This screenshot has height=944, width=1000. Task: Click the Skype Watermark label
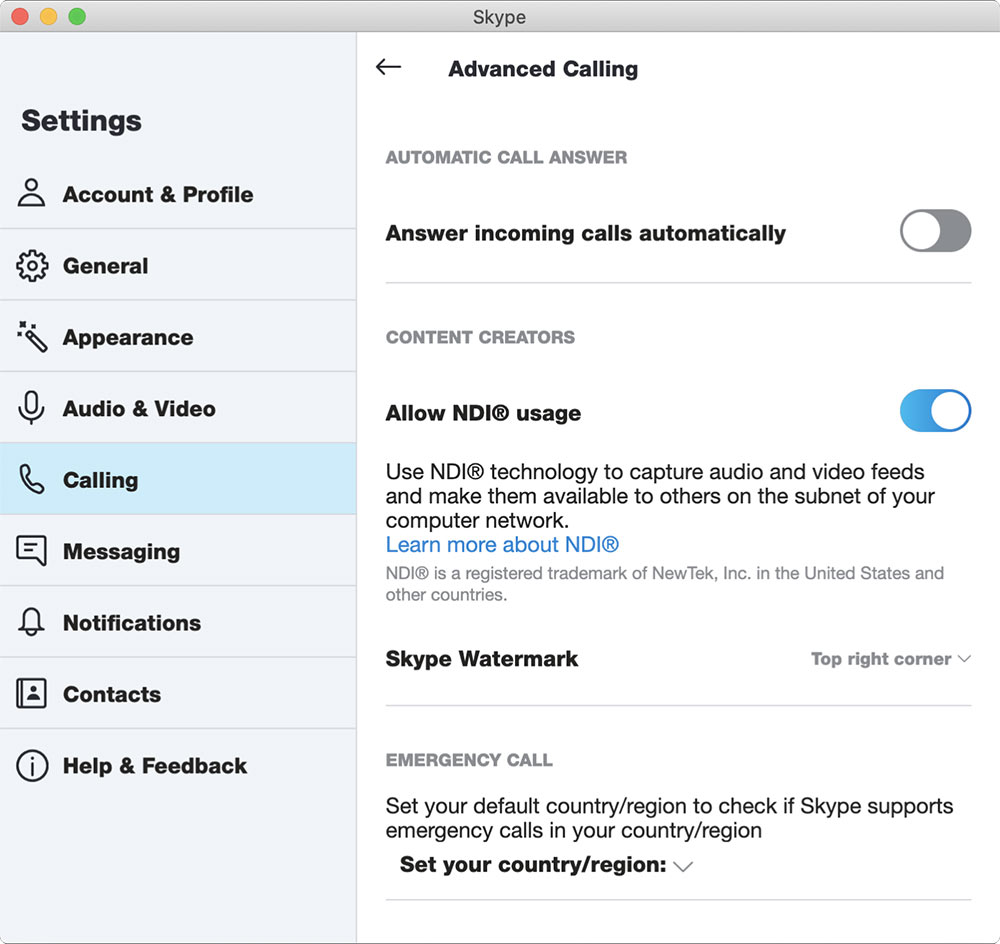tap(482, 659)
